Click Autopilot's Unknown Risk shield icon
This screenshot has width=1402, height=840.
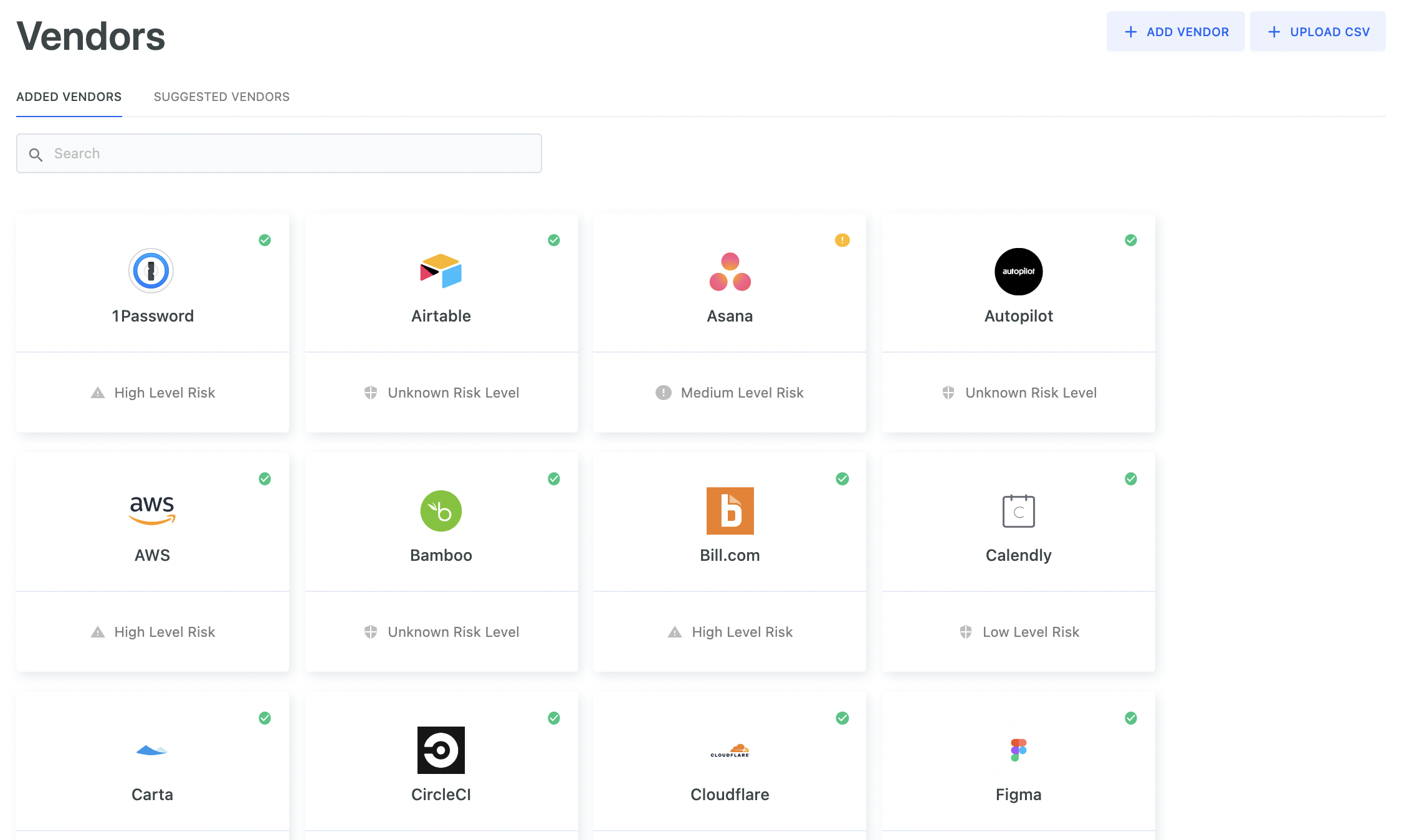coord(948,393)
